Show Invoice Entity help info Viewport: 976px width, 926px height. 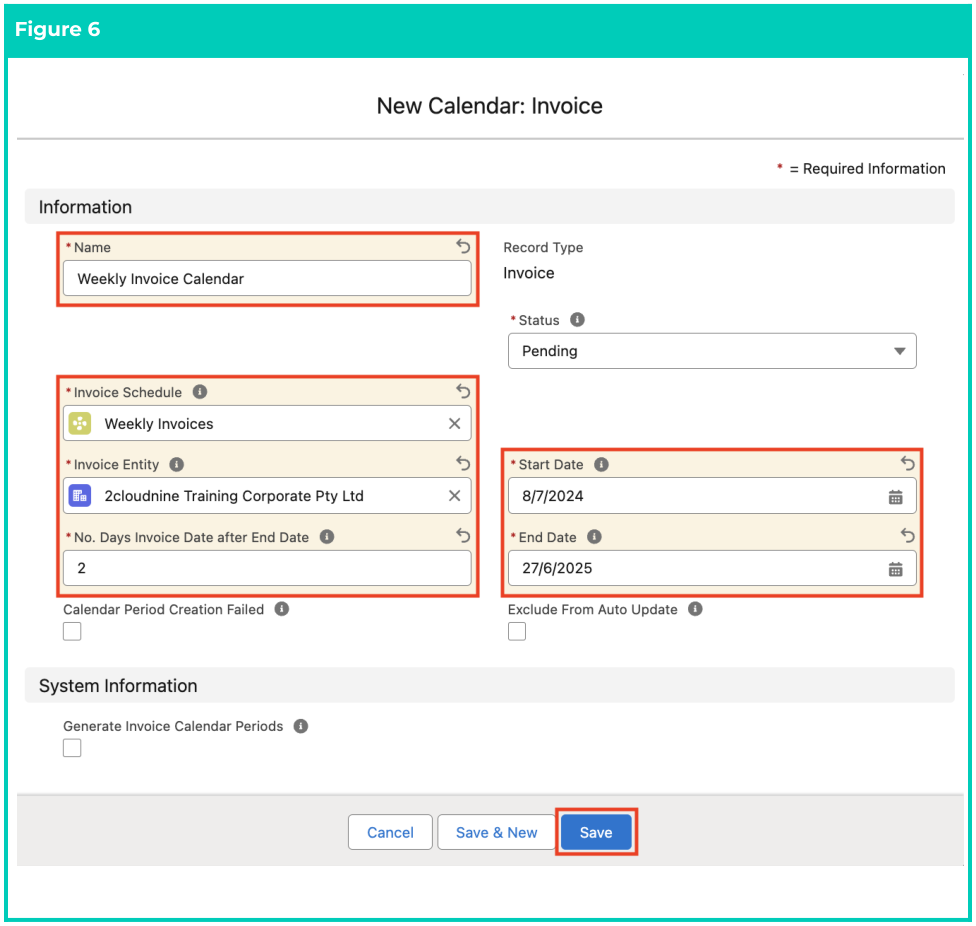coord(177,464)
